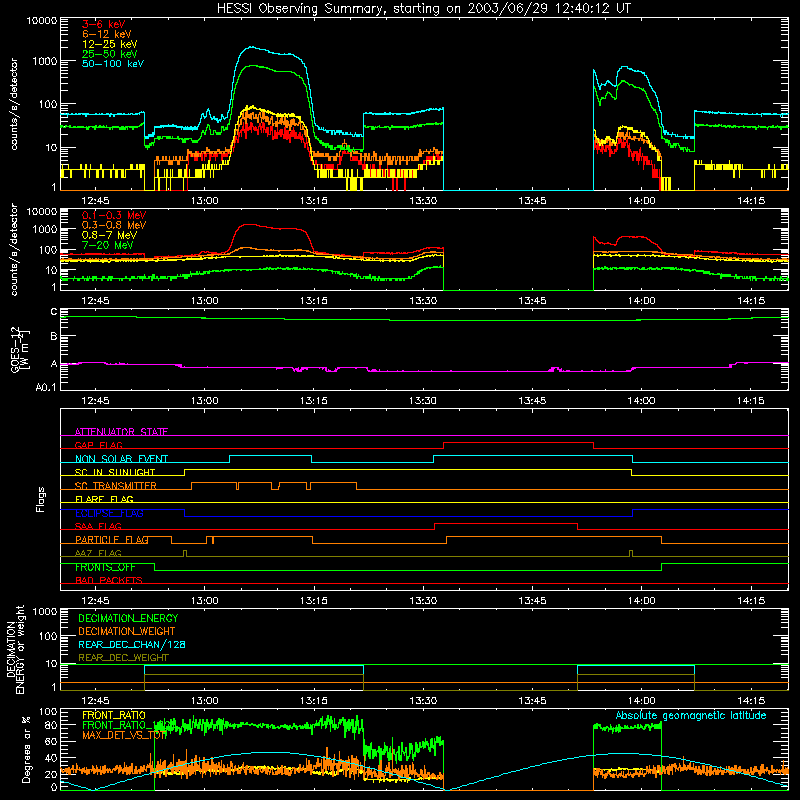The width and height of the screenshot is (800, 800).
Task: Click the A0.1 tick label on GOES axis
Action: (46, 387)
